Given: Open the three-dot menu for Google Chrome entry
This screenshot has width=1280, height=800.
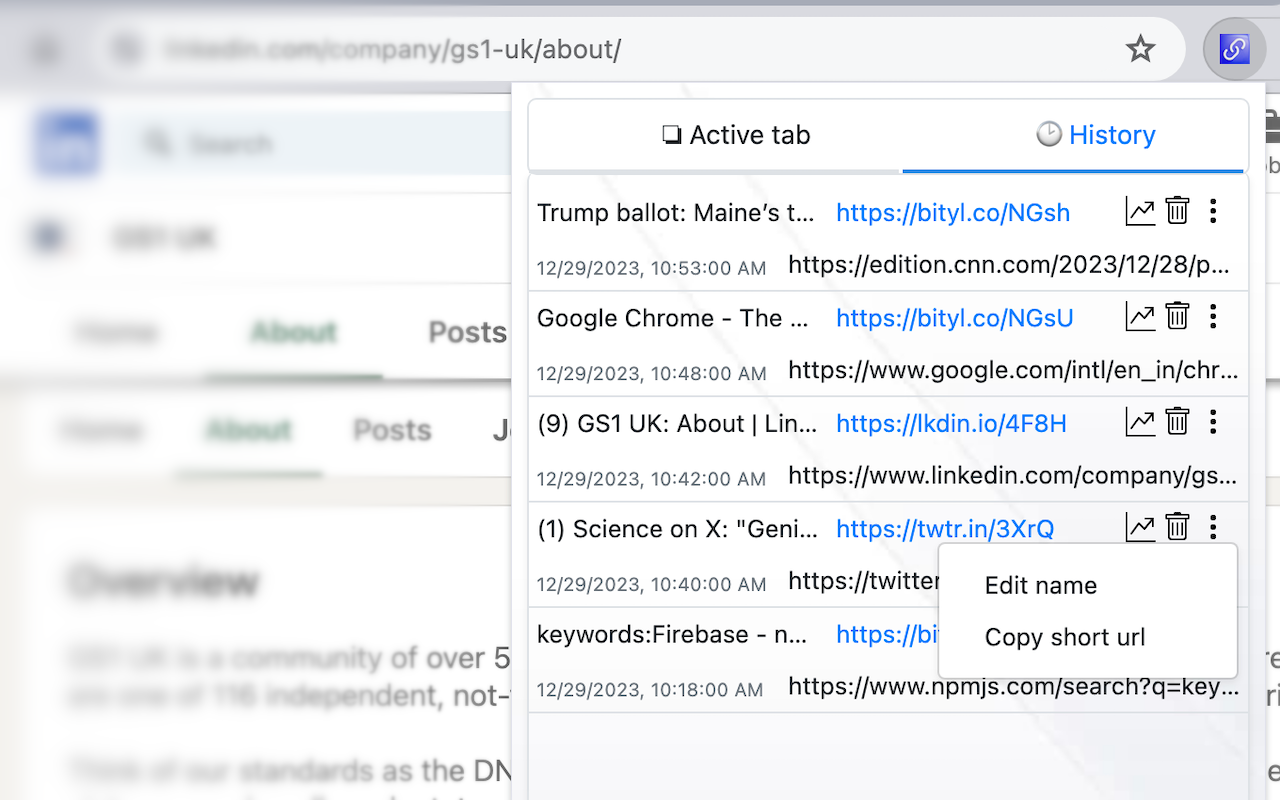Looking at the screenshot, I should 1213,316.
